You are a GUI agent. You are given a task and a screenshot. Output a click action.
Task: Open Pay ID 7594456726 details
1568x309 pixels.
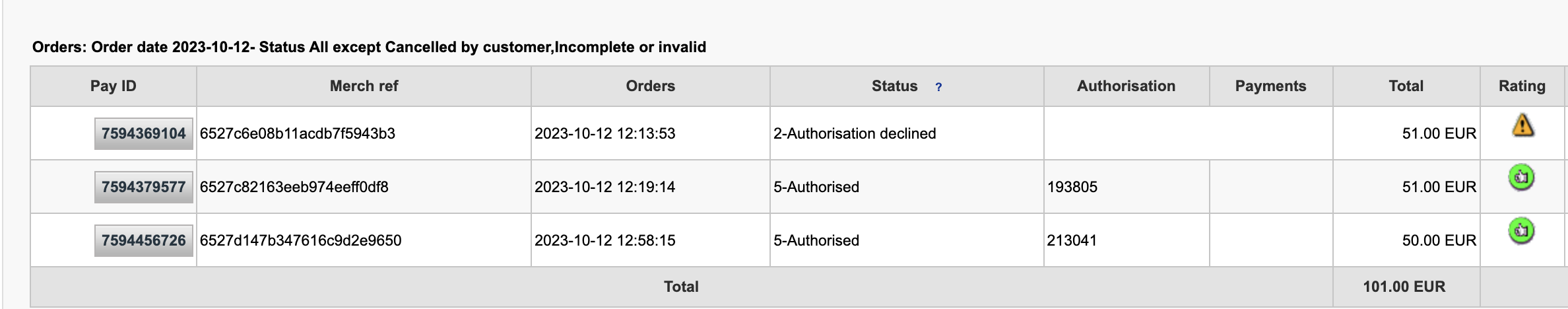click(x=144, y=240)
